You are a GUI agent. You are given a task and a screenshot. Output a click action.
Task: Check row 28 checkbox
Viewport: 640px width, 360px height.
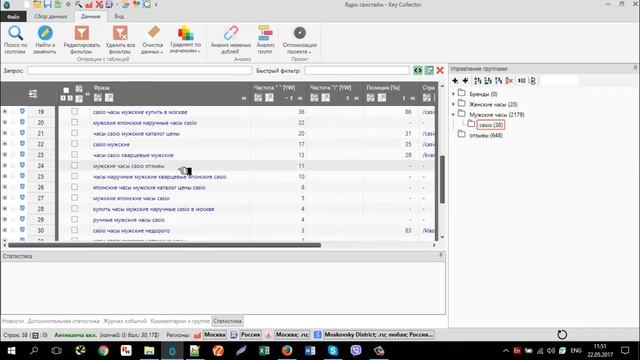pos(74,209)
